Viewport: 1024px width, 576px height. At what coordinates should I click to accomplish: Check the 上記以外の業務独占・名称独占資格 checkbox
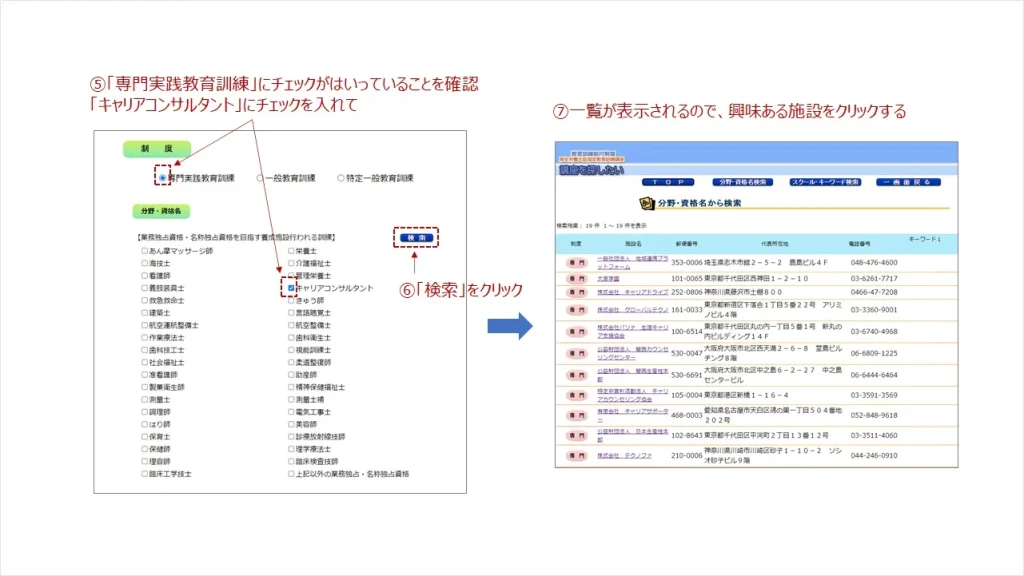click(291, 474)
